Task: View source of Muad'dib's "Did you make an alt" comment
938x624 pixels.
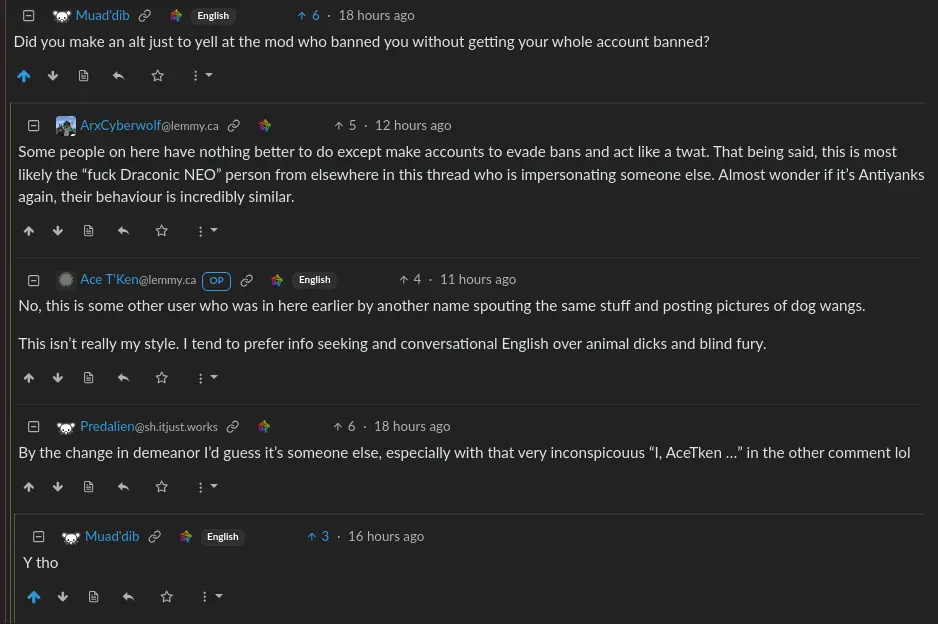Action: [x=83, y=76]
